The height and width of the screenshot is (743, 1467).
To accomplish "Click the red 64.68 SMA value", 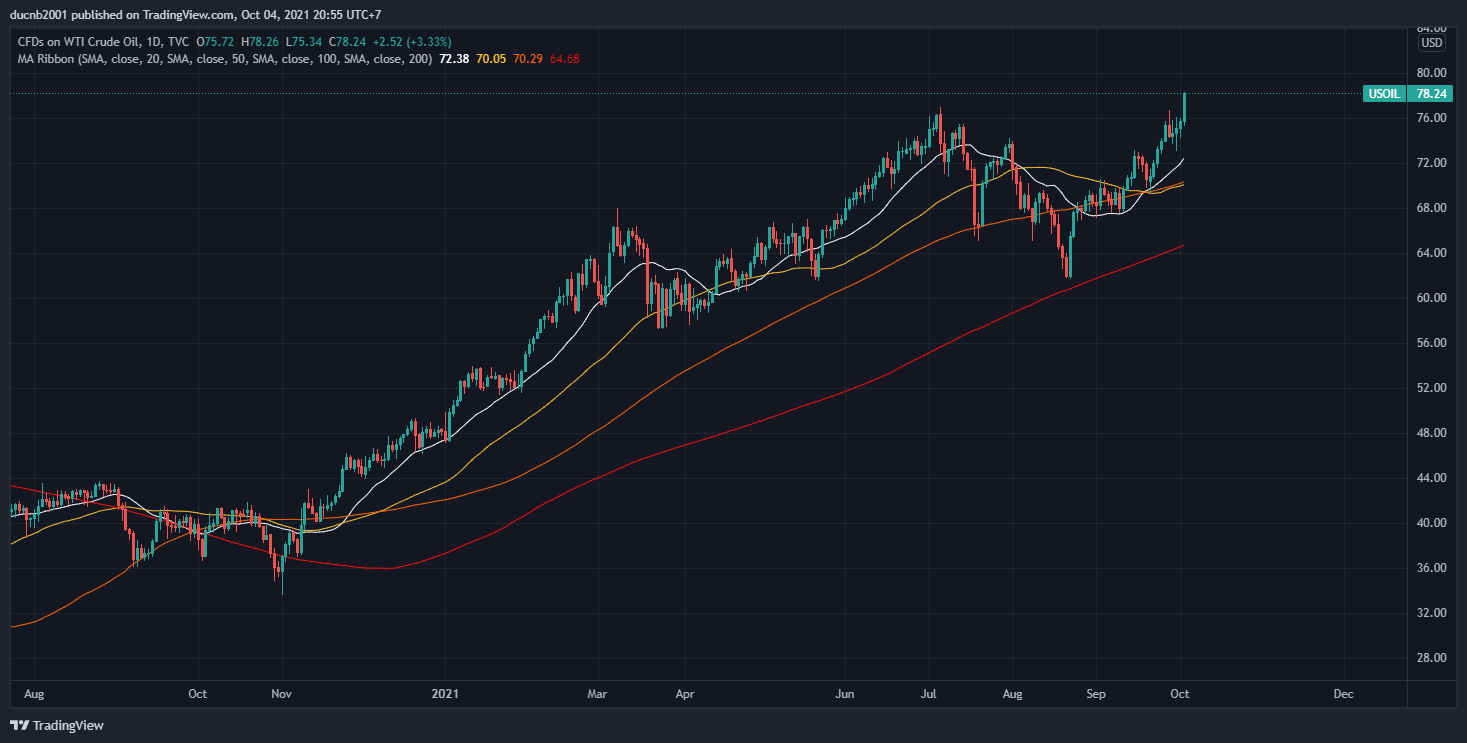I will 565,59.
